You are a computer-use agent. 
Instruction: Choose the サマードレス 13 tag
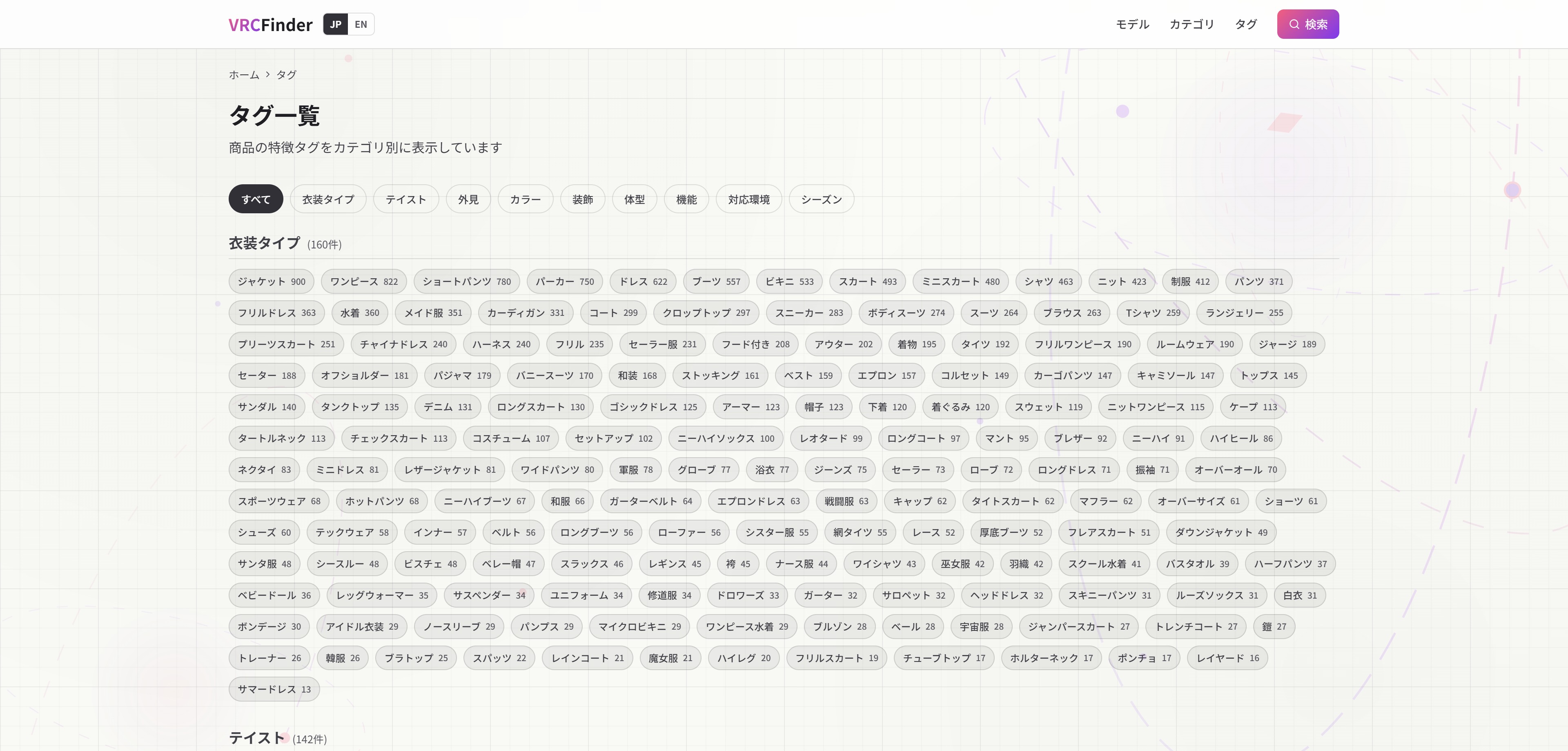click(274, 689)
